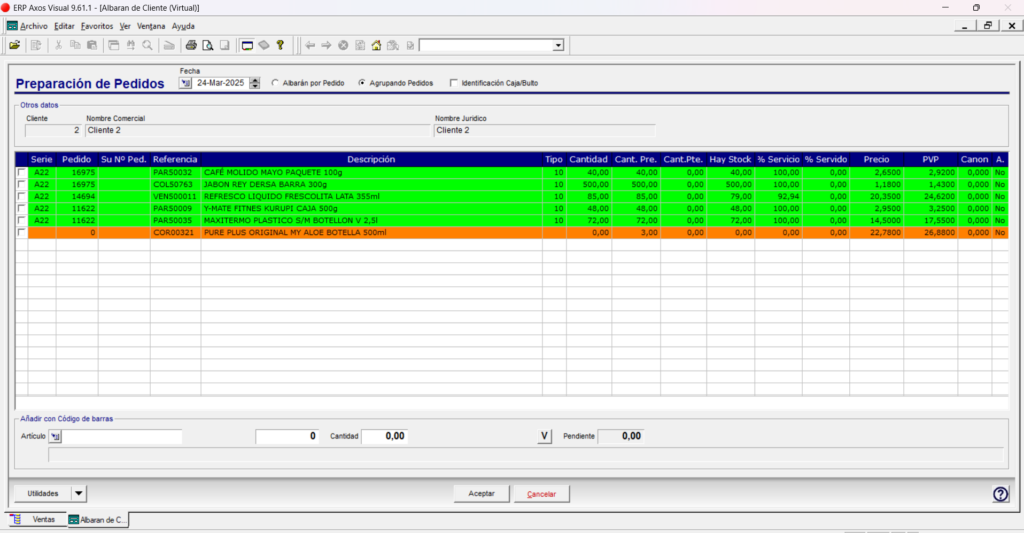Click the open folder toolbar icon
The height and width of the screenshot is (533, 1024).
pos(14,45)
